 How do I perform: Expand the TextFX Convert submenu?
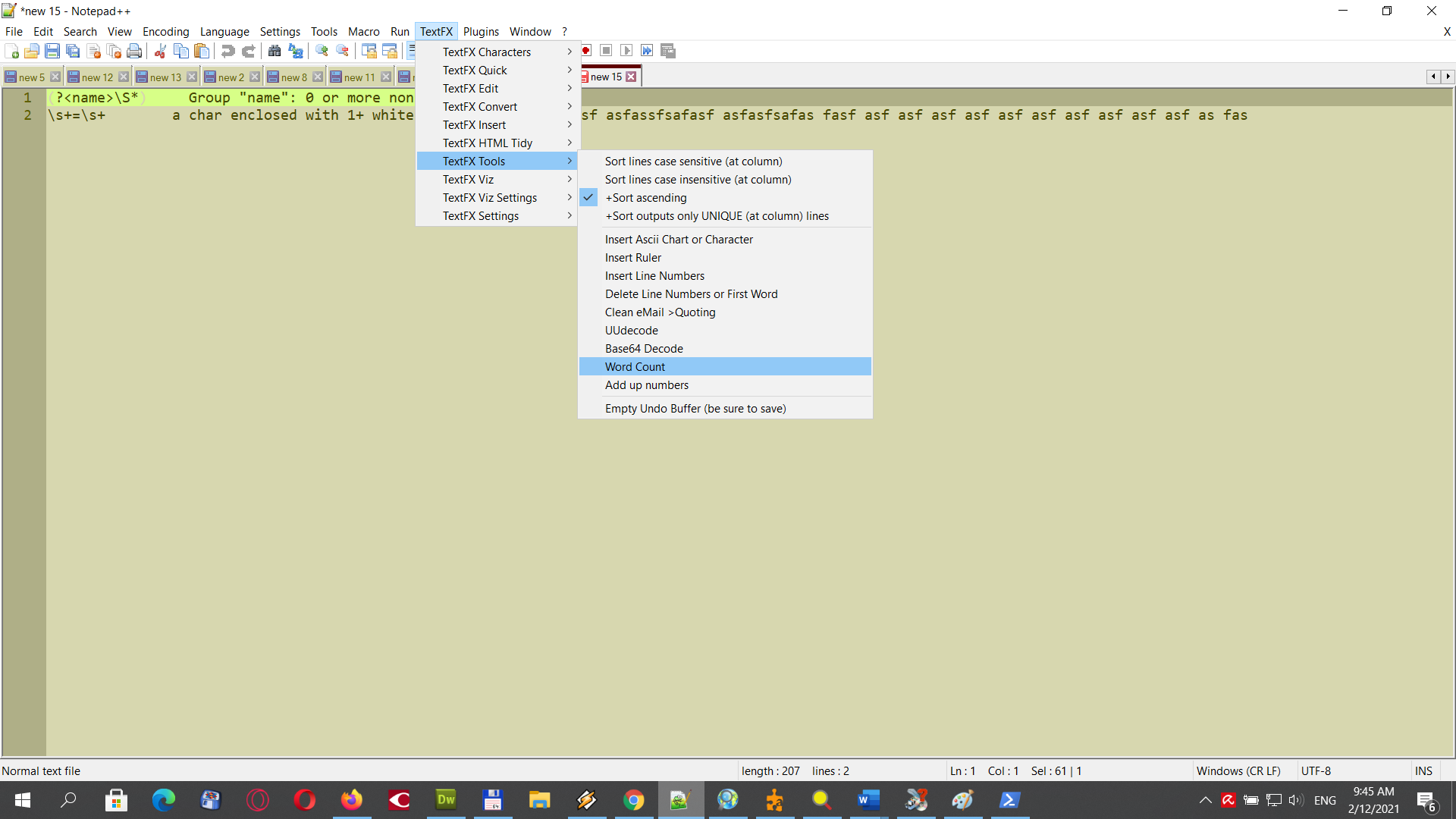point(498,107)
